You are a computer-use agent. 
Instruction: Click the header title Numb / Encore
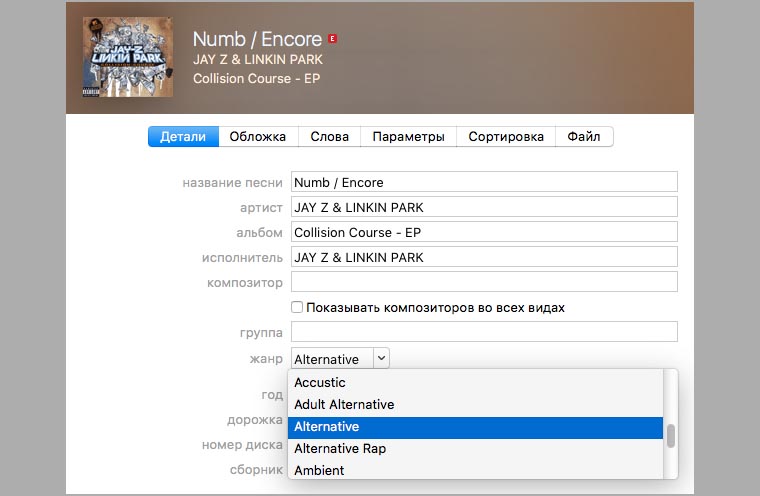(257, 39)
